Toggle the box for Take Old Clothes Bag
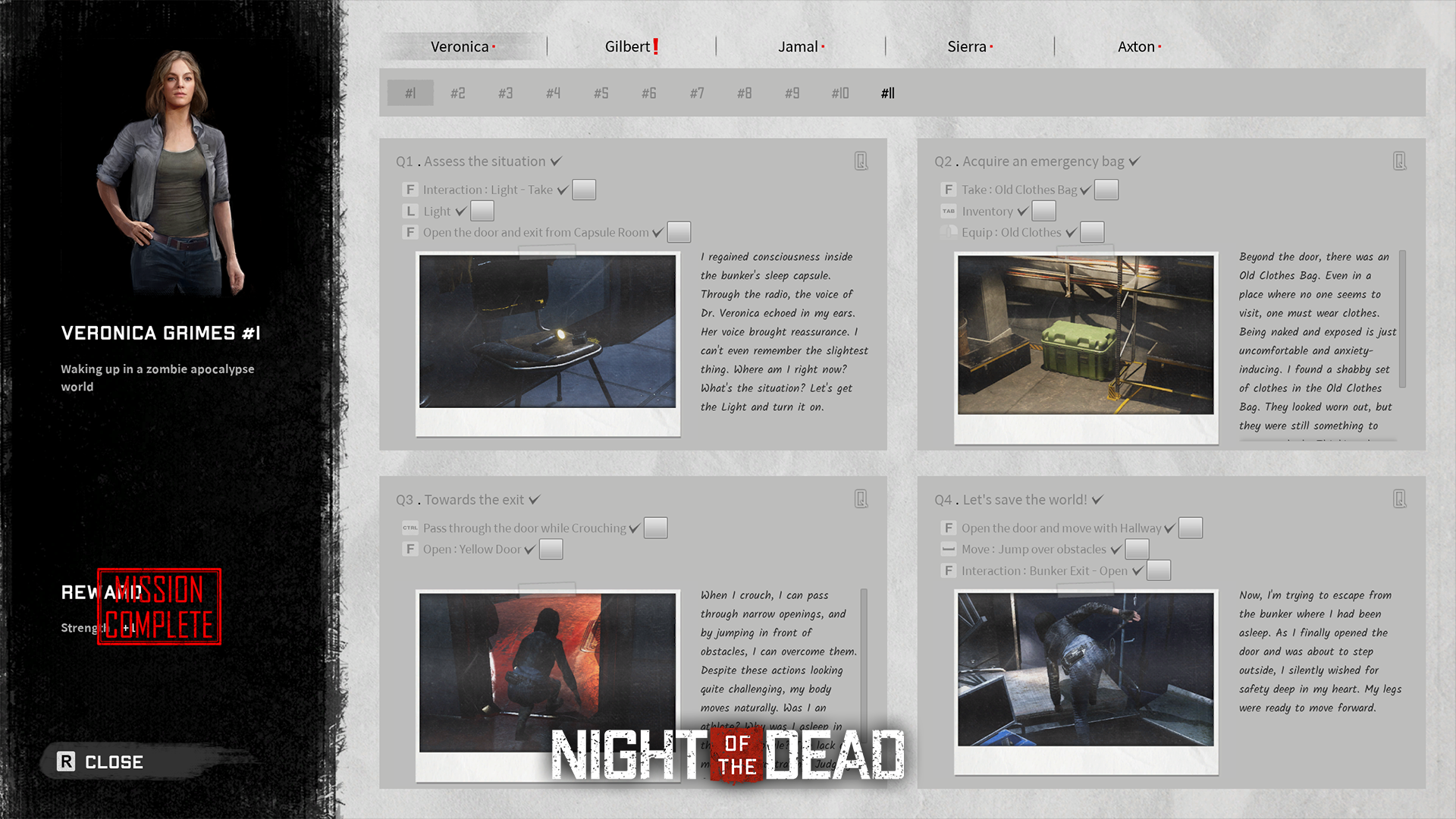Image resolution: width=1456 pixels, height=819 pixels. 1106,190
